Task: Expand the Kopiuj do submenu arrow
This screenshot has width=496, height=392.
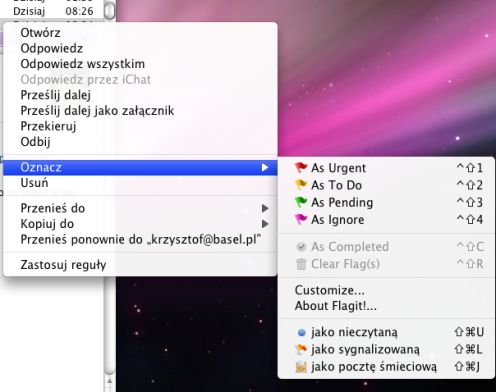Action: pos(265,224)
